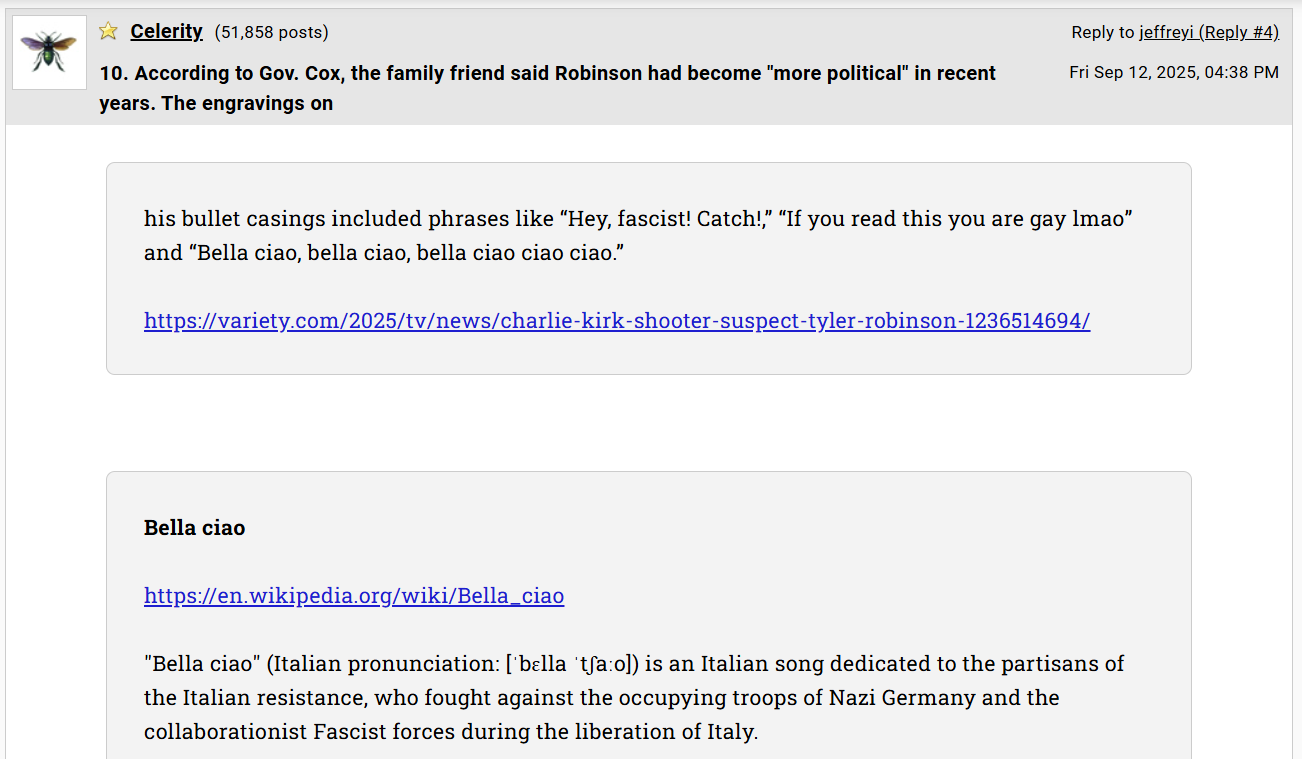The image size is (1302, 759).
Task: Click the IPA pronunciation text in brackets
Action: [572, 663]
